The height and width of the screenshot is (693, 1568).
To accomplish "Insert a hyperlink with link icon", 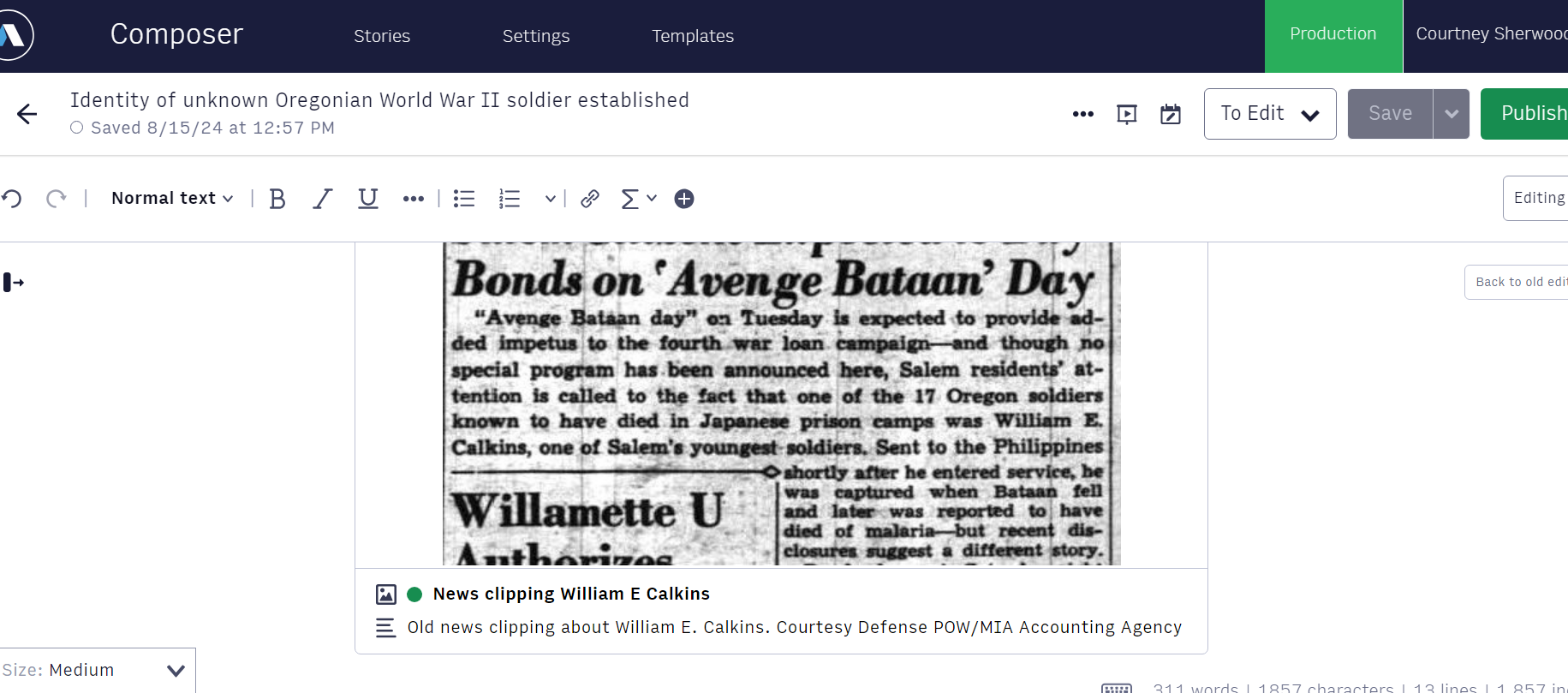I will [589, 199].
